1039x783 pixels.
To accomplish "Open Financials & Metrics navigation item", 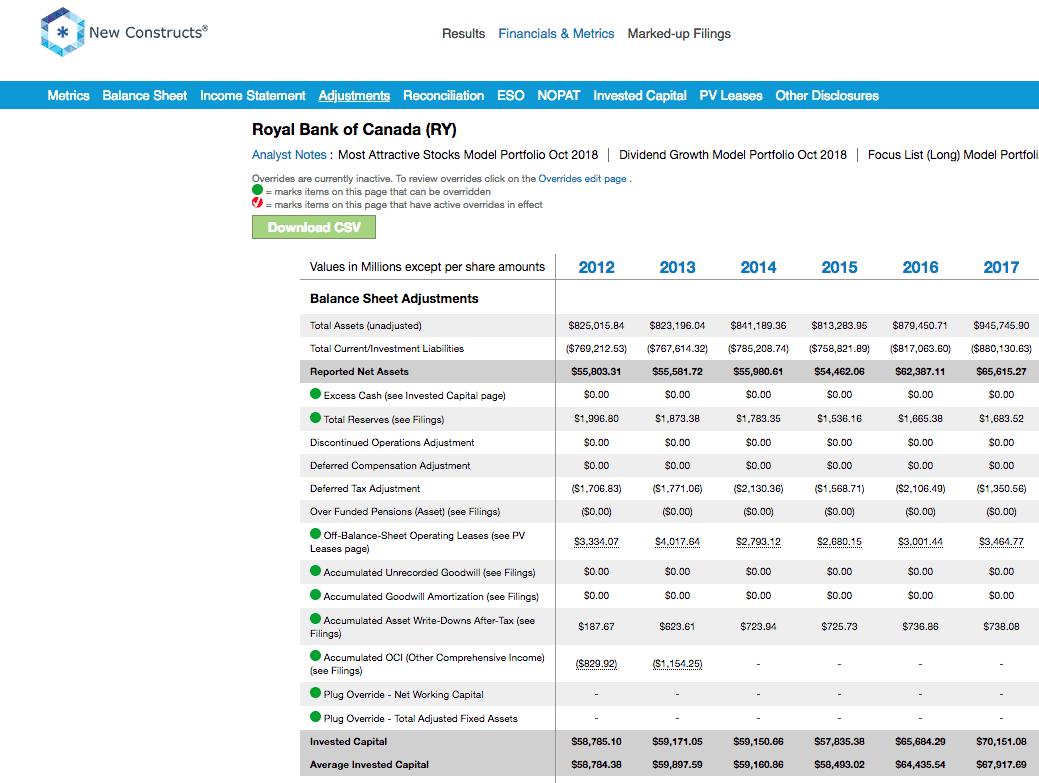I will point(556,34).
